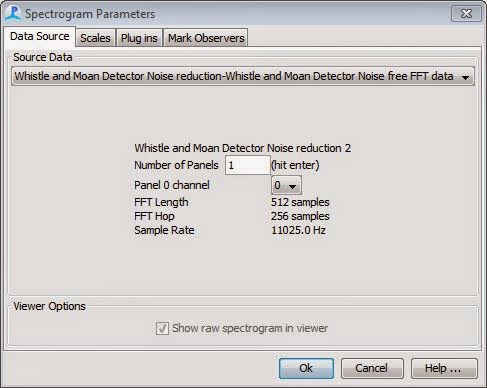Select the '256 samples' FFT Hop value

[300, 216]
